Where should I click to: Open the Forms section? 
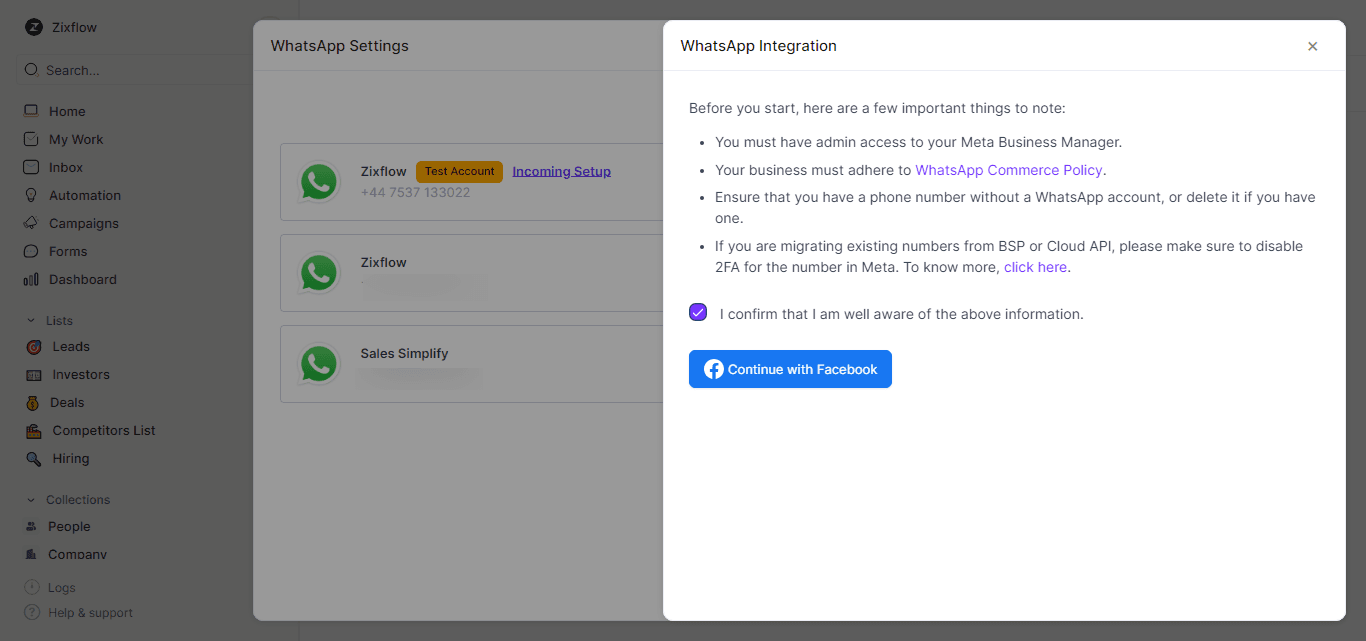point(31,251)
